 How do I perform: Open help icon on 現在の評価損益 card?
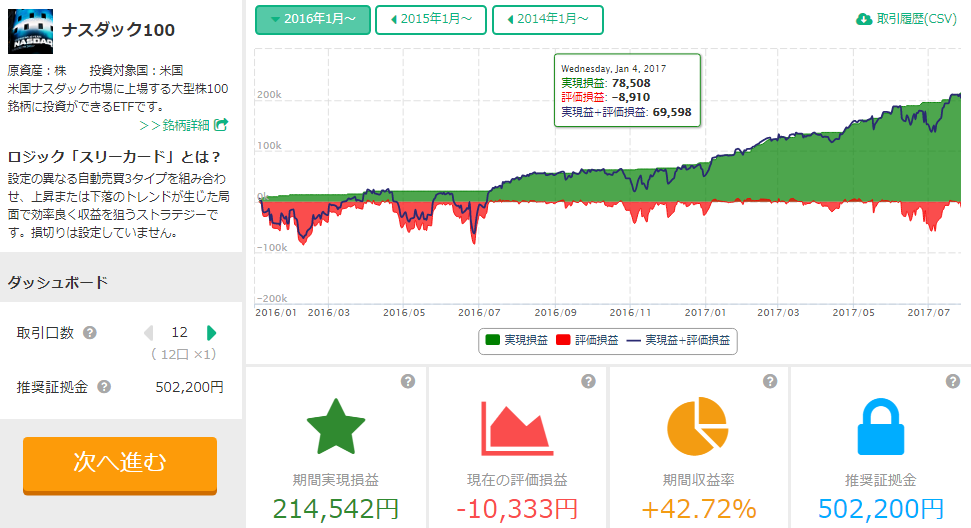coord(588,381)
